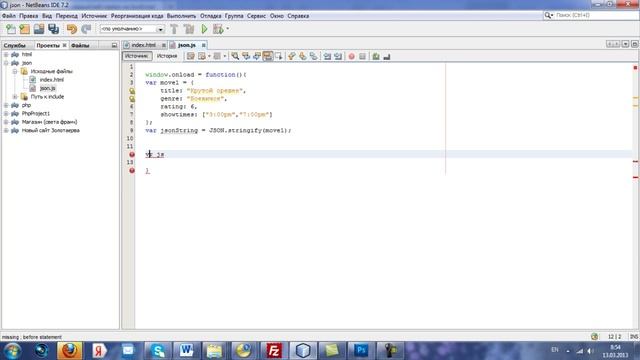Select index.html in project tree
This screenshot has width=640, height=360.
[x=51, y=80]
